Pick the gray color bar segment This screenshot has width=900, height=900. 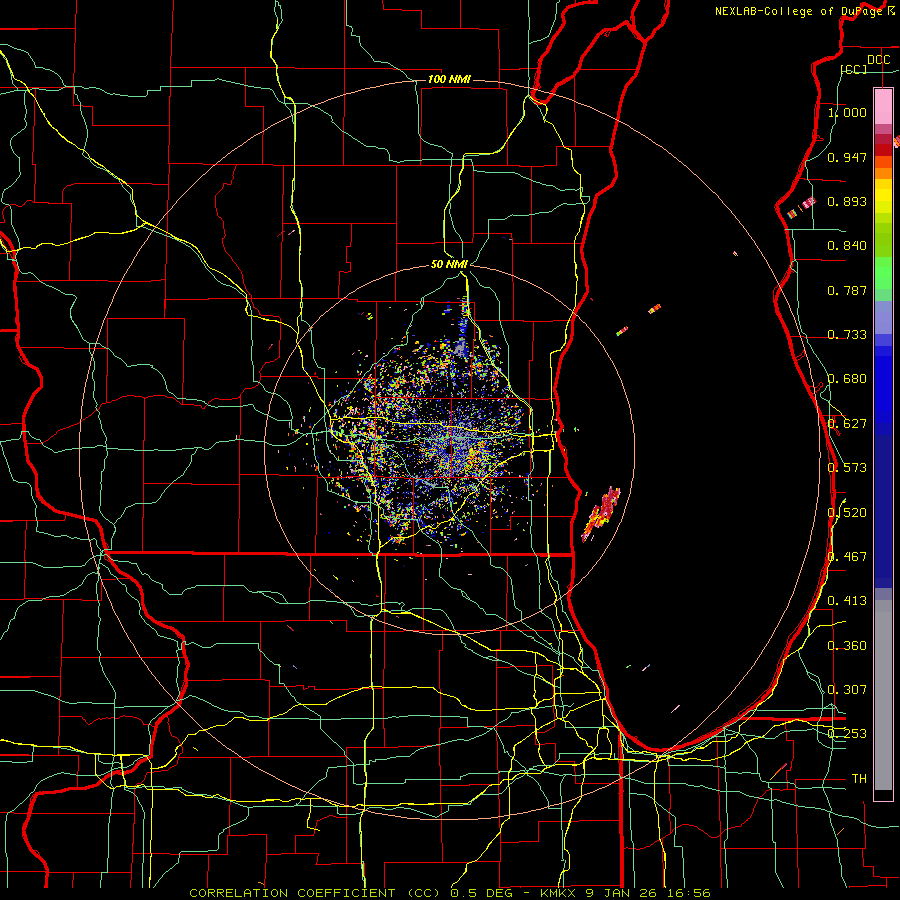pyautogui.click(x=883, y=695)
